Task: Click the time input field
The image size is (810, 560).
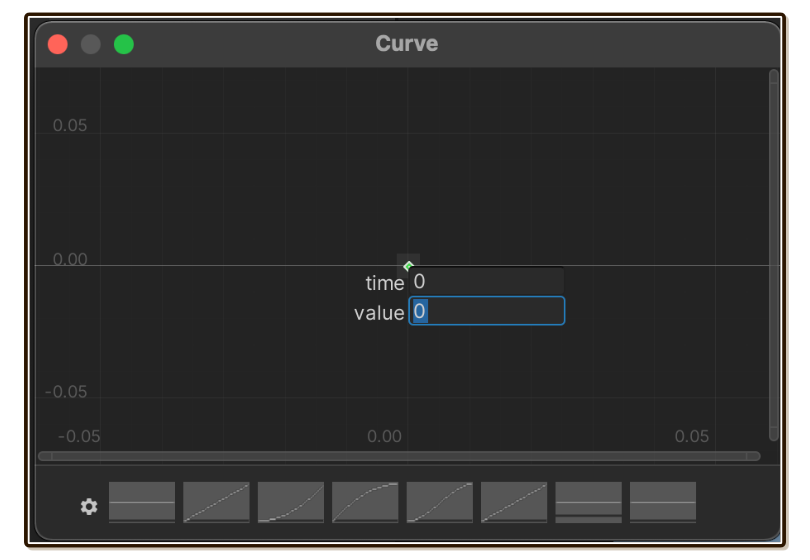Action: point(487,282)
